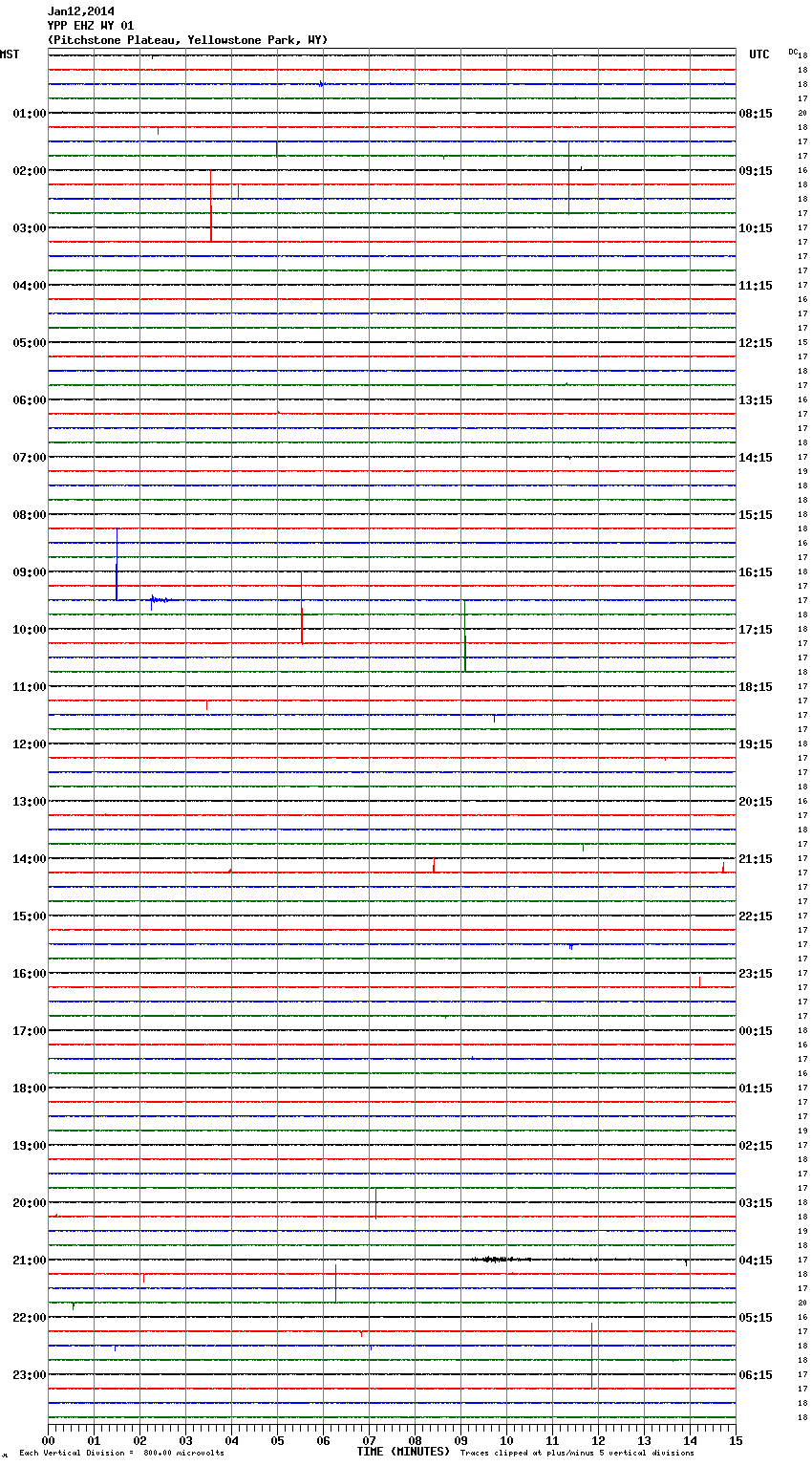Pick the 16:15 UTC time label
812x1466 pixels.
coord(756,572)
